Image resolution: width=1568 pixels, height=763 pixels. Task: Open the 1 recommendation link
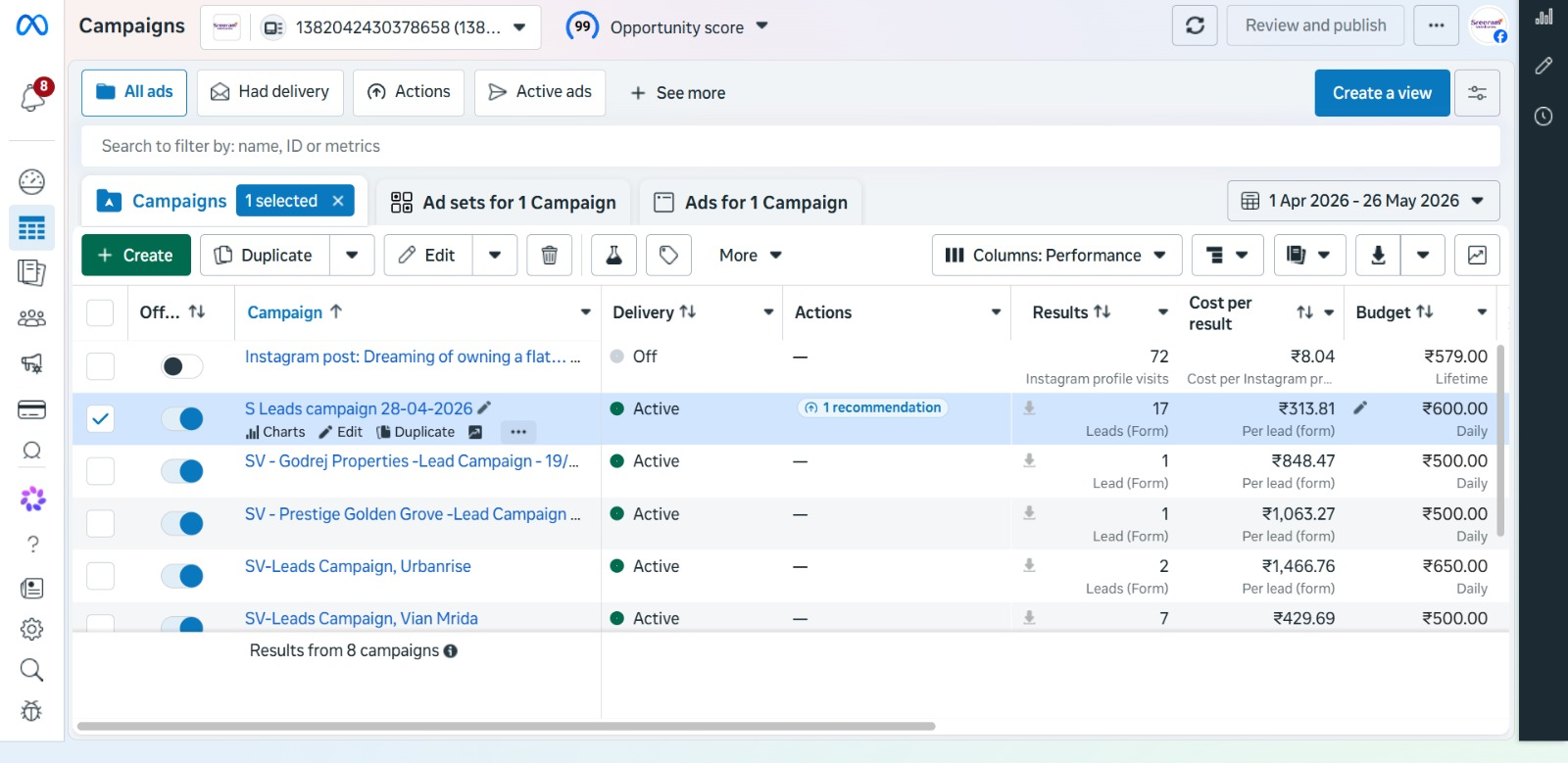872,407
